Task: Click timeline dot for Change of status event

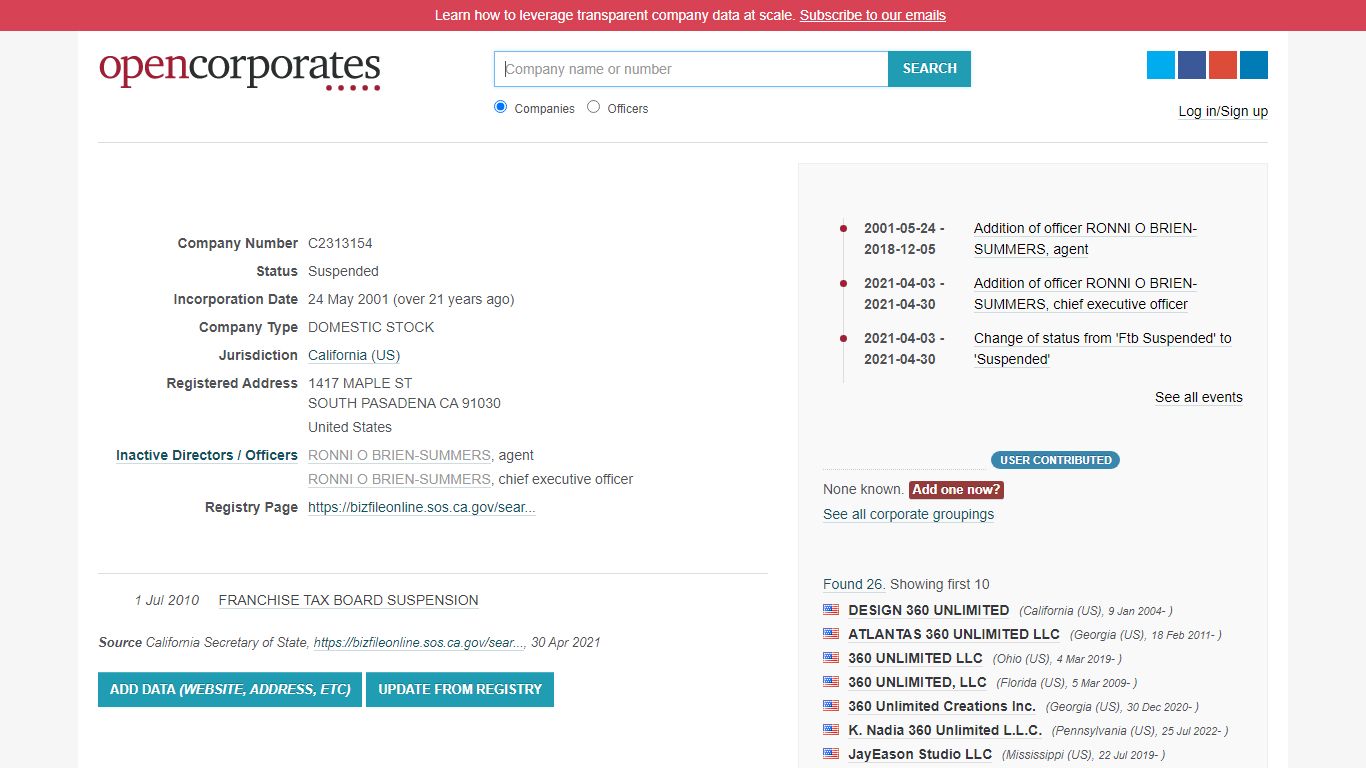Action: (843, 339)
